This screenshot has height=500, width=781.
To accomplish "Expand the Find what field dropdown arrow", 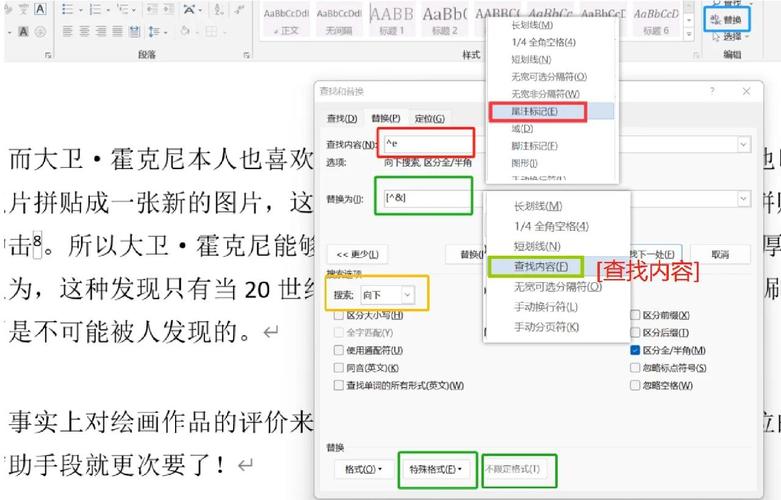I will click(x=743, y=144).
